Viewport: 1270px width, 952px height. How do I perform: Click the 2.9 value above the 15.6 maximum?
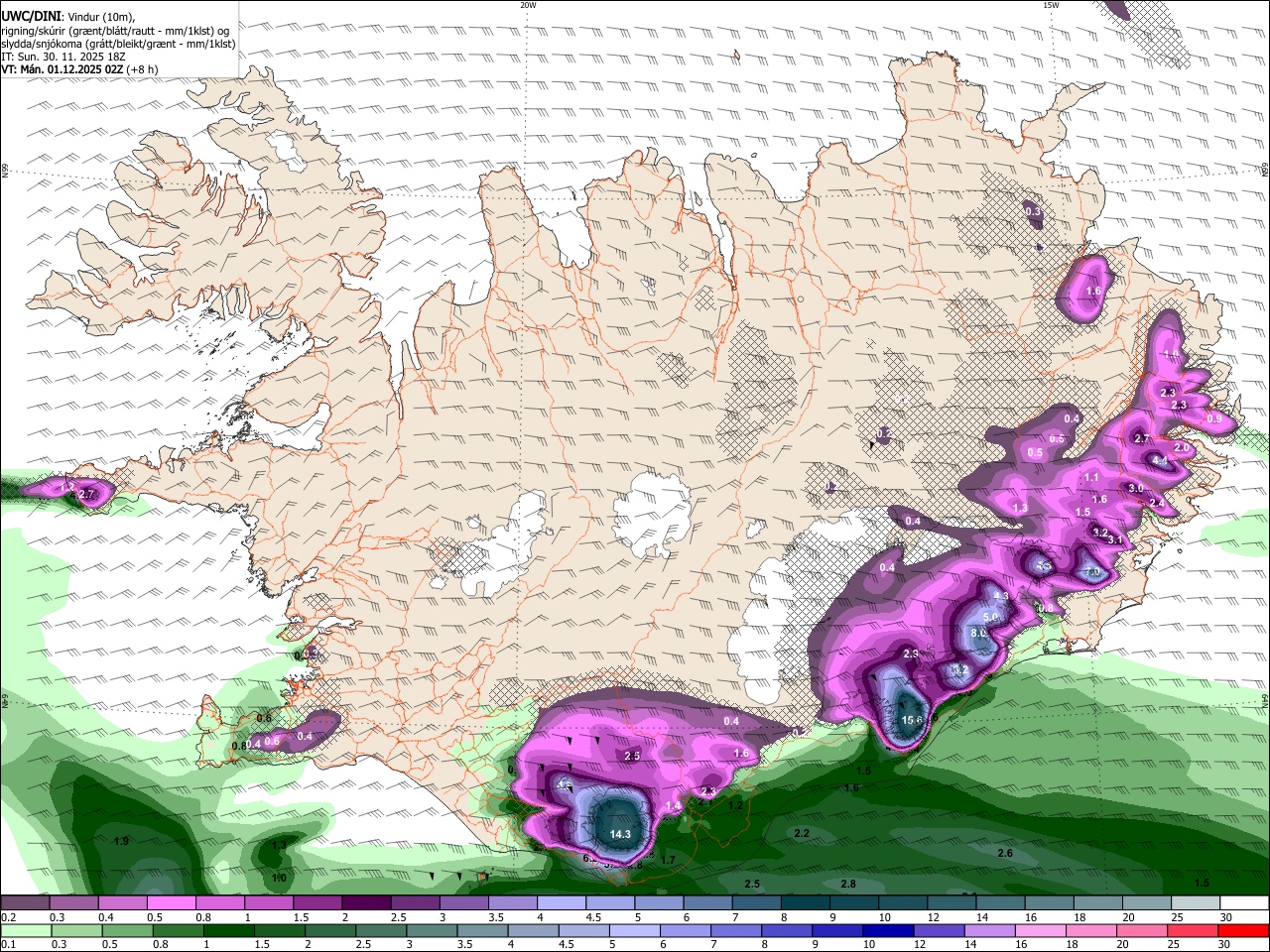pos(912,654)
